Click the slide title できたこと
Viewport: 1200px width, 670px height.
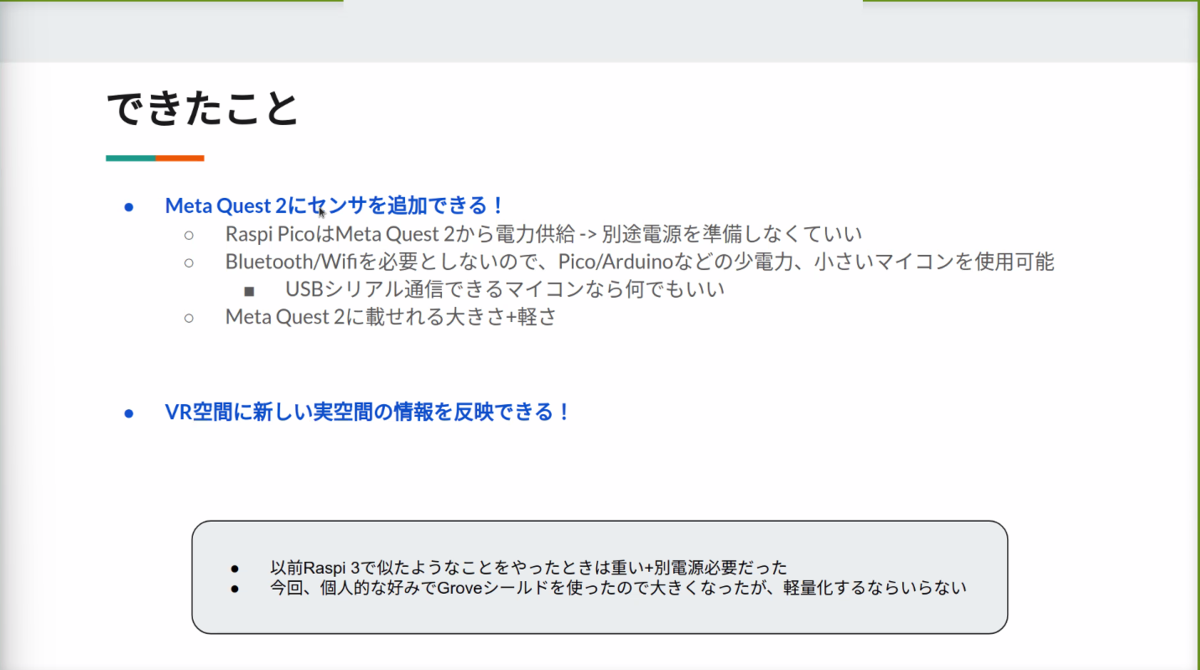pyautogui.click(x=203, y=109)
